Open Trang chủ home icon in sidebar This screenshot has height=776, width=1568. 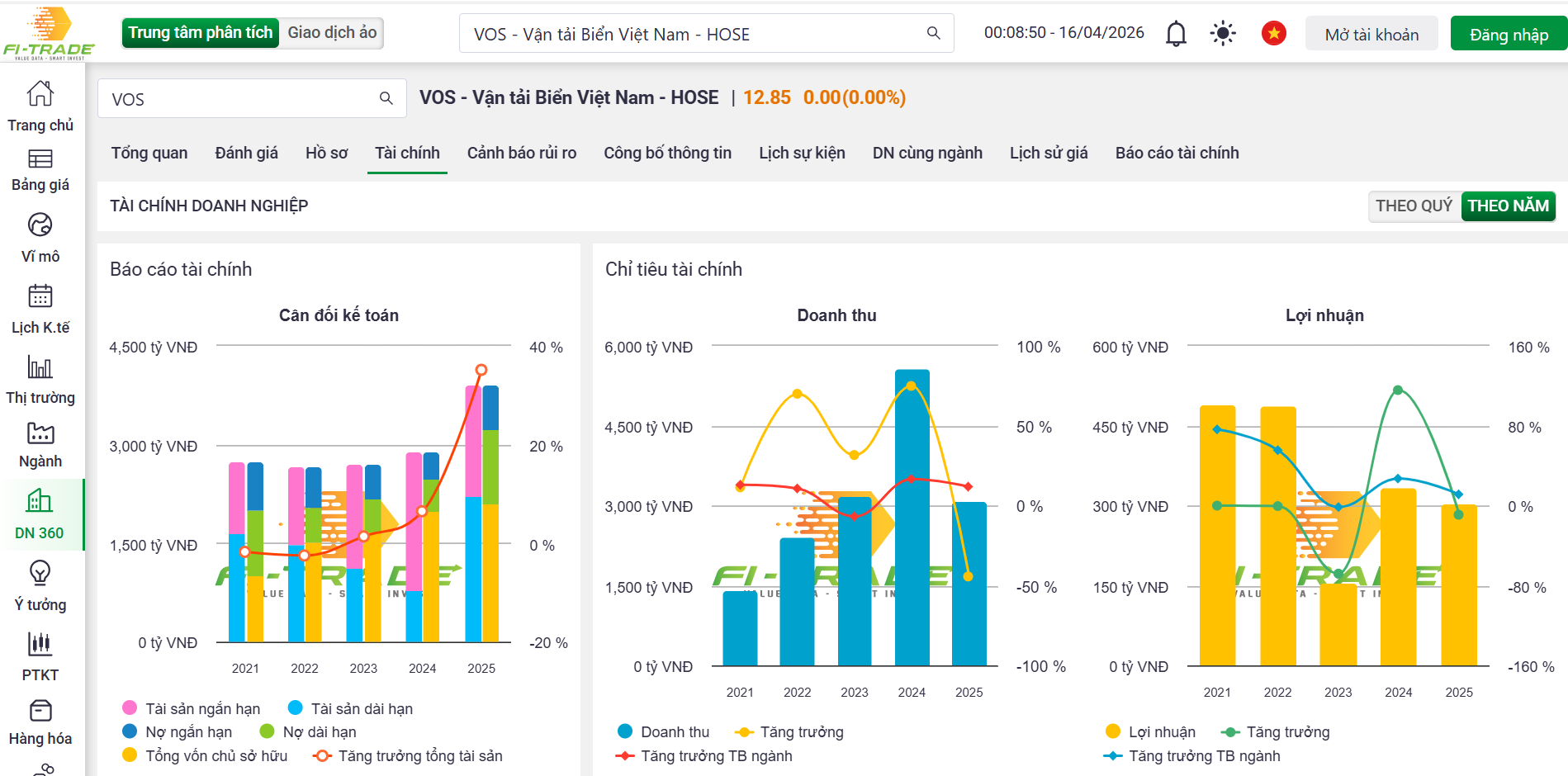tap(40, 94)
